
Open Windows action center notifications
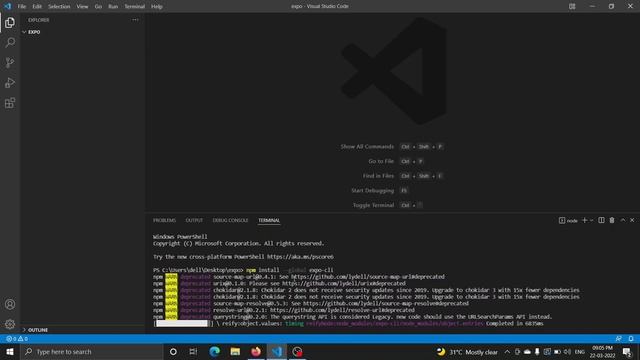[x=627, y=351]
